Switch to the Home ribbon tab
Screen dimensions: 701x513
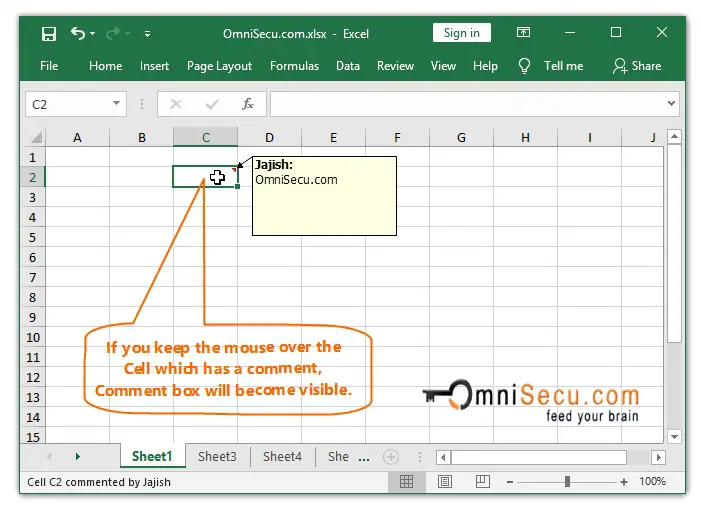click(x=106, y=66)
